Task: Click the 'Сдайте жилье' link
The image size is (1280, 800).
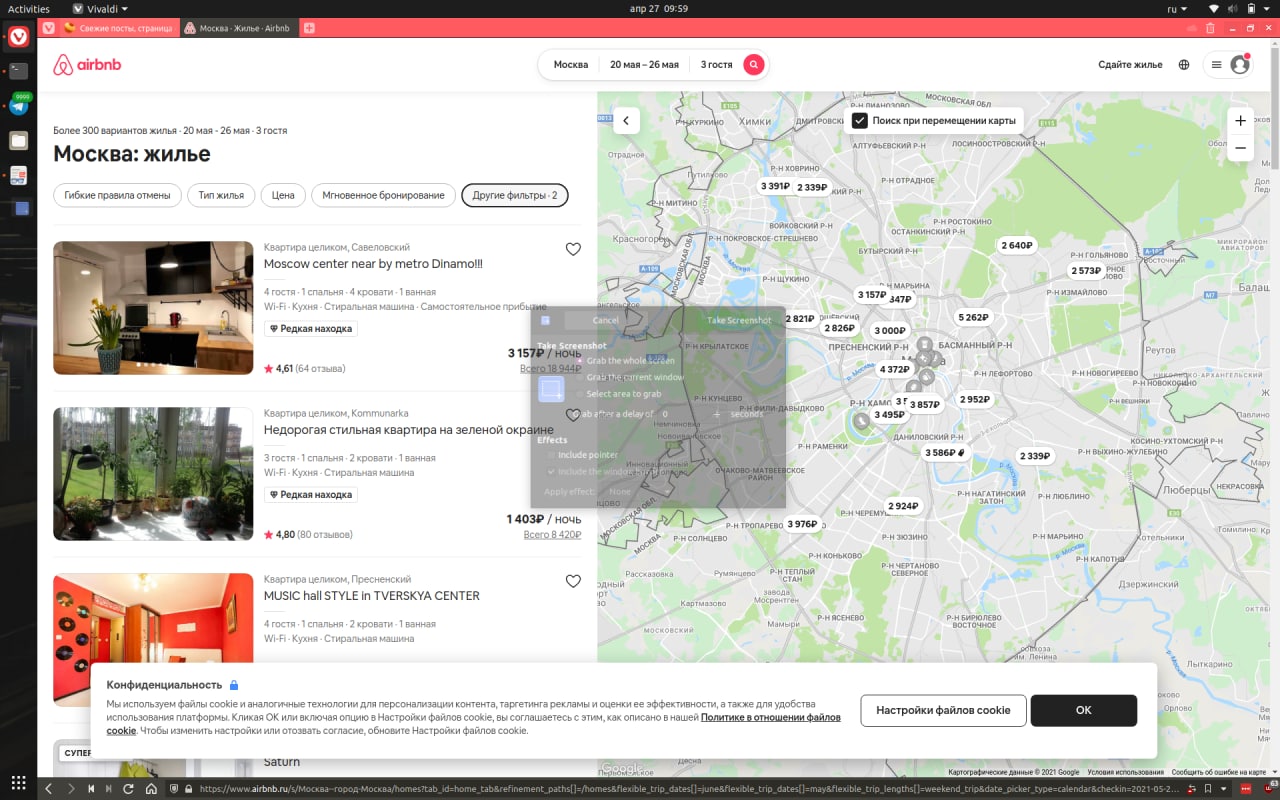Action: (1130, 65)
